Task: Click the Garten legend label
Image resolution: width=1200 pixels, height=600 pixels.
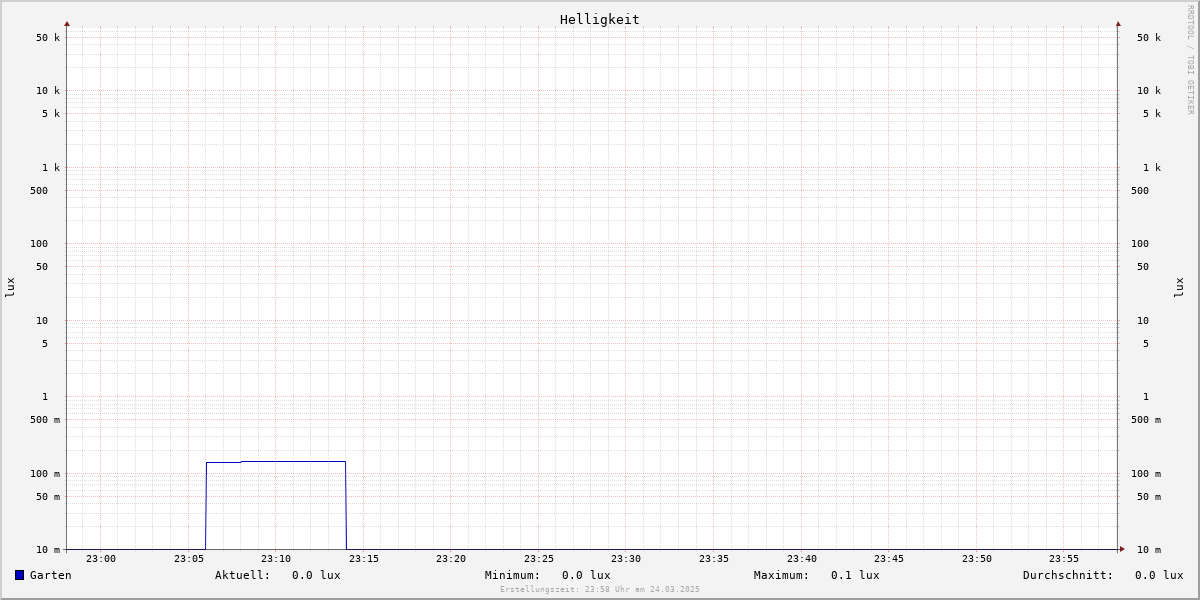Action: [50, 575]
